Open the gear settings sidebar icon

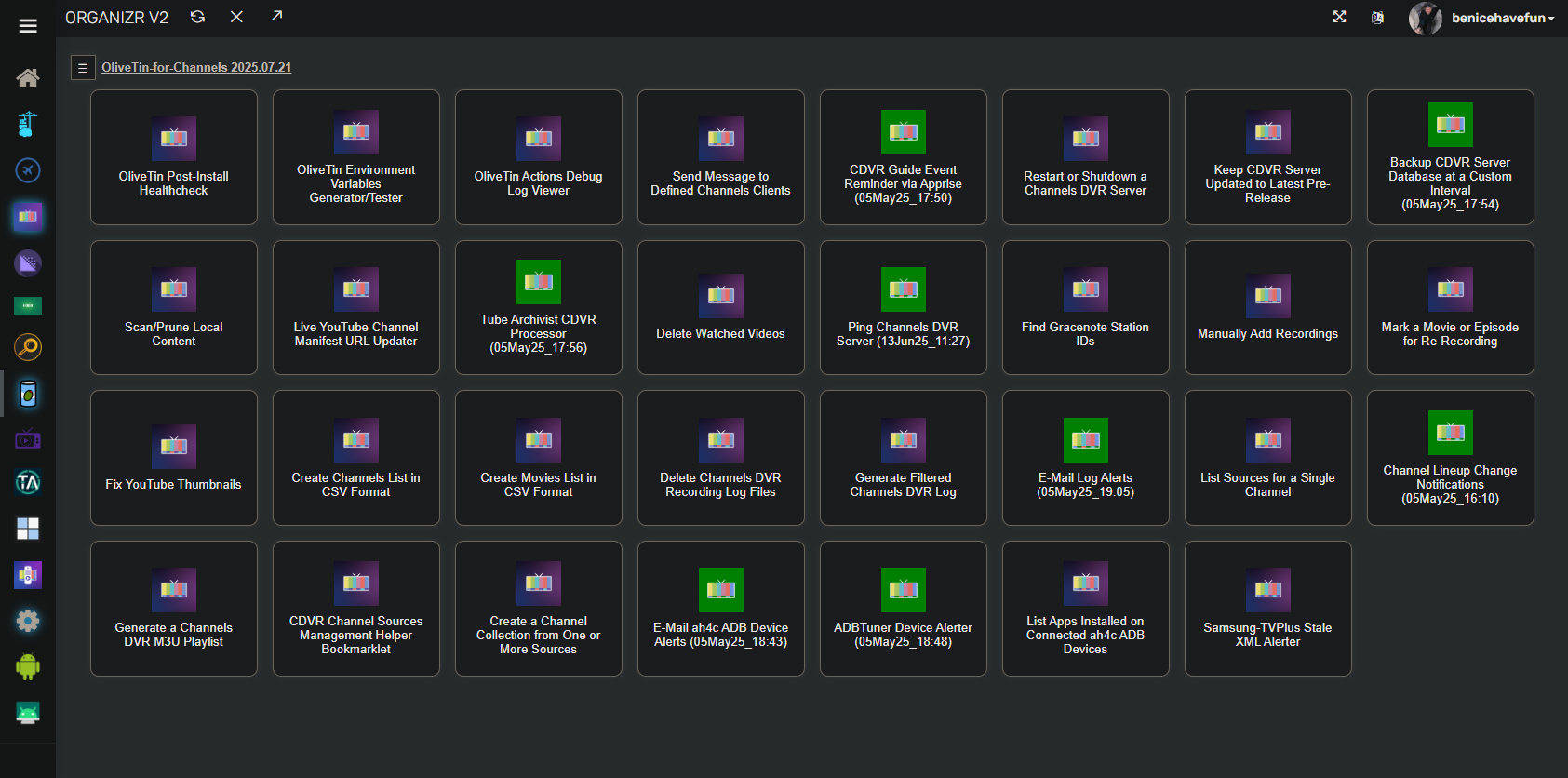point(28,621)
